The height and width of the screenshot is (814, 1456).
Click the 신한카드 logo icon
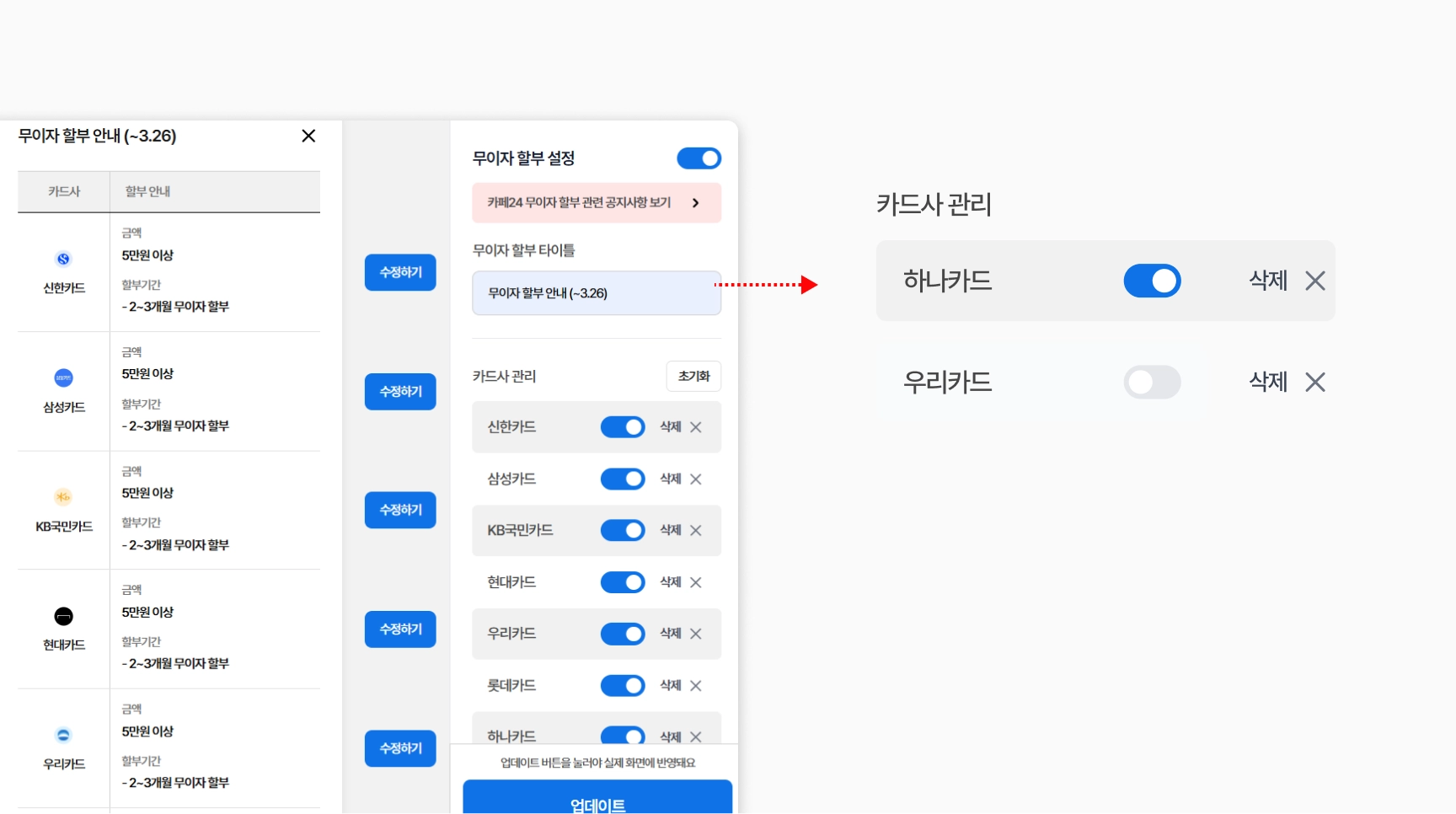point(63,259)
